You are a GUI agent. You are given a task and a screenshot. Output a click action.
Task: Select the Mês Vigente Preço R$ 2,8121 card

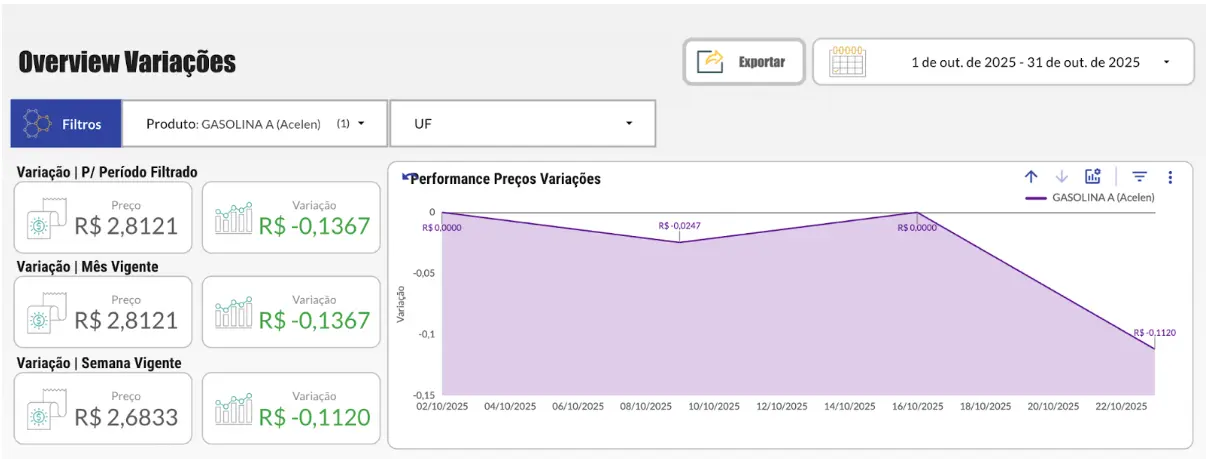click(103, 312)
